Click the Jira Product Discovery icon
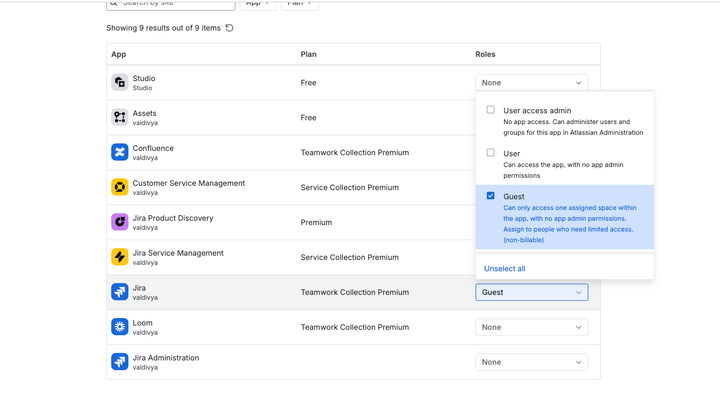Image resolution: width=720 pixels, height=405 pixels. point(119,222)
